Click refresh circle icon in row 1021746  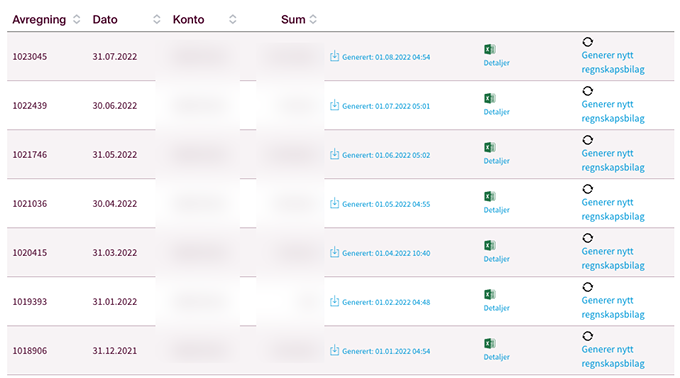pos(587,140)
